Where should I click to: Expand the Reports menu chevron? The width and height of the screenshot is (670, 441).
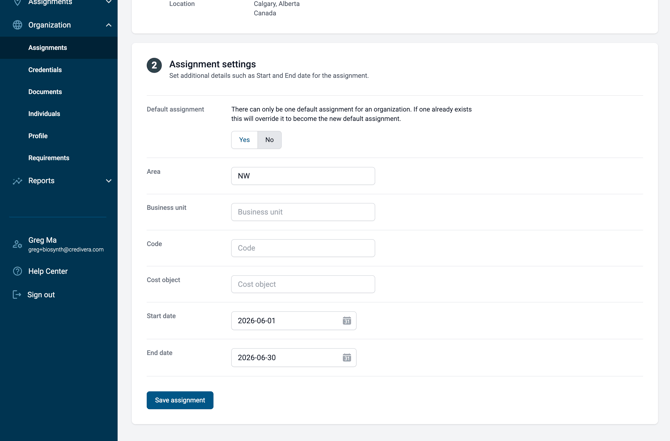coord(109,181)
